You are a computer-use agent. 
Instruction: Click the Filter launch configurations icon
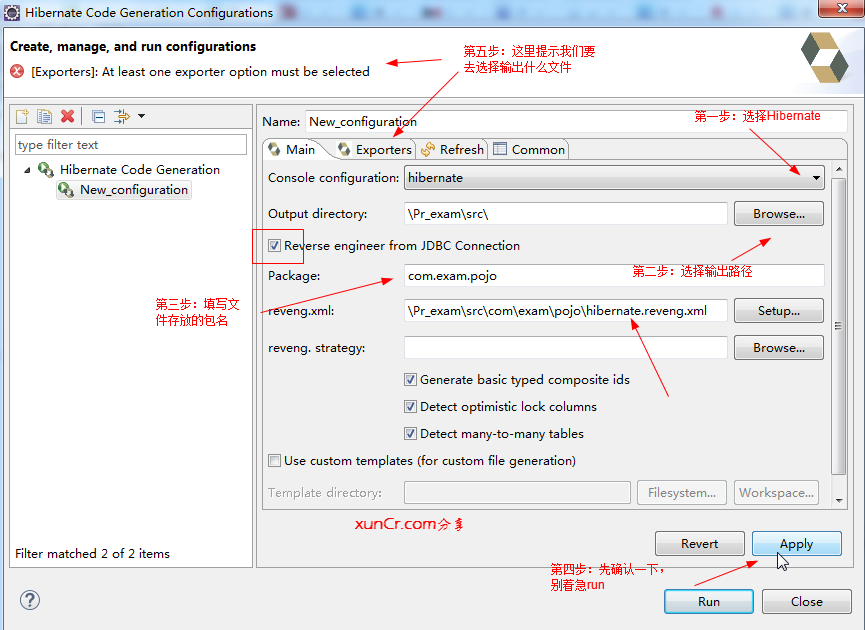tap(121, 116)
